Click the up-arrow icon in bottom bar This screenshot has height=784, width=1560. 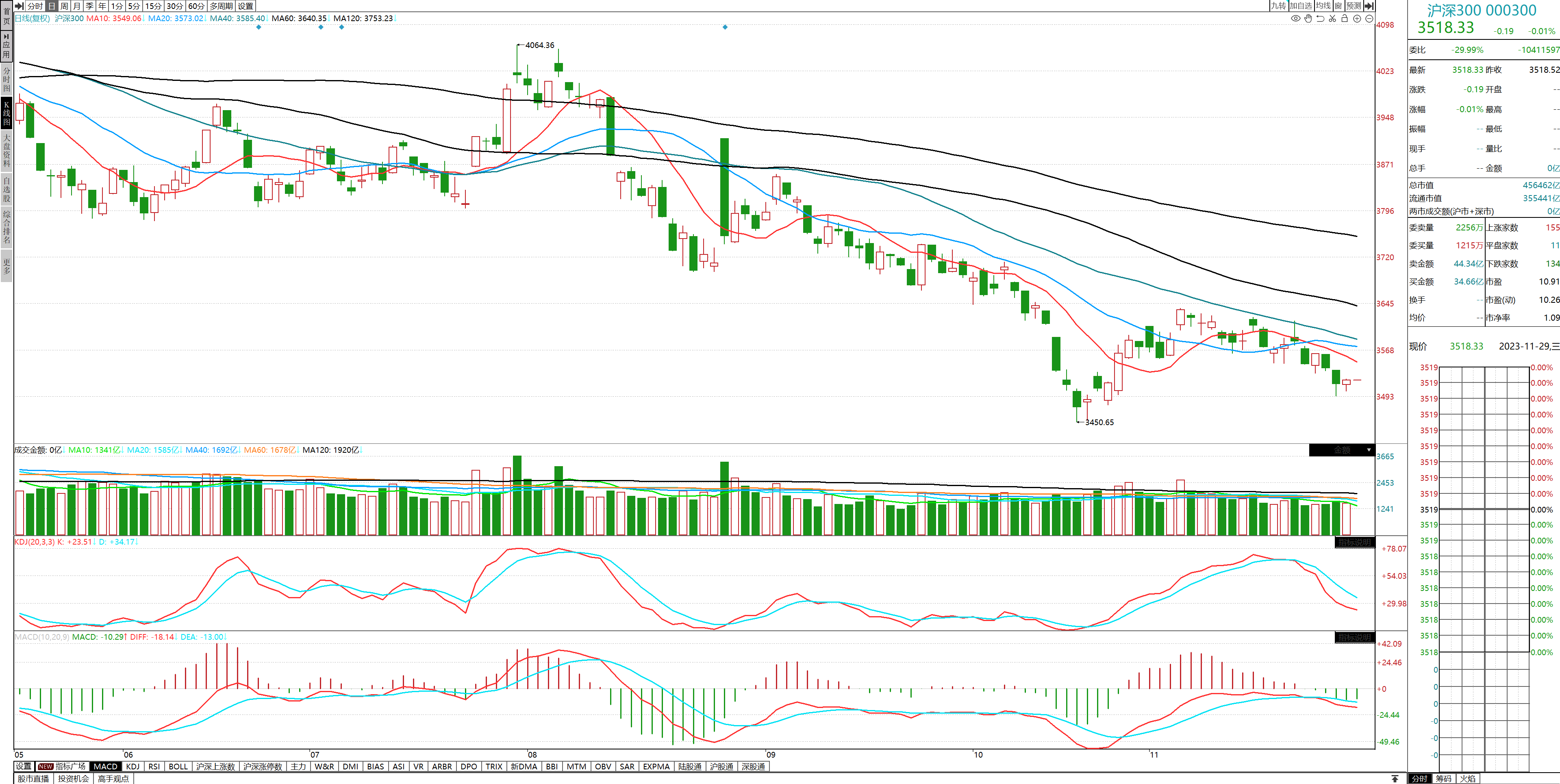tap(1395, 779)
